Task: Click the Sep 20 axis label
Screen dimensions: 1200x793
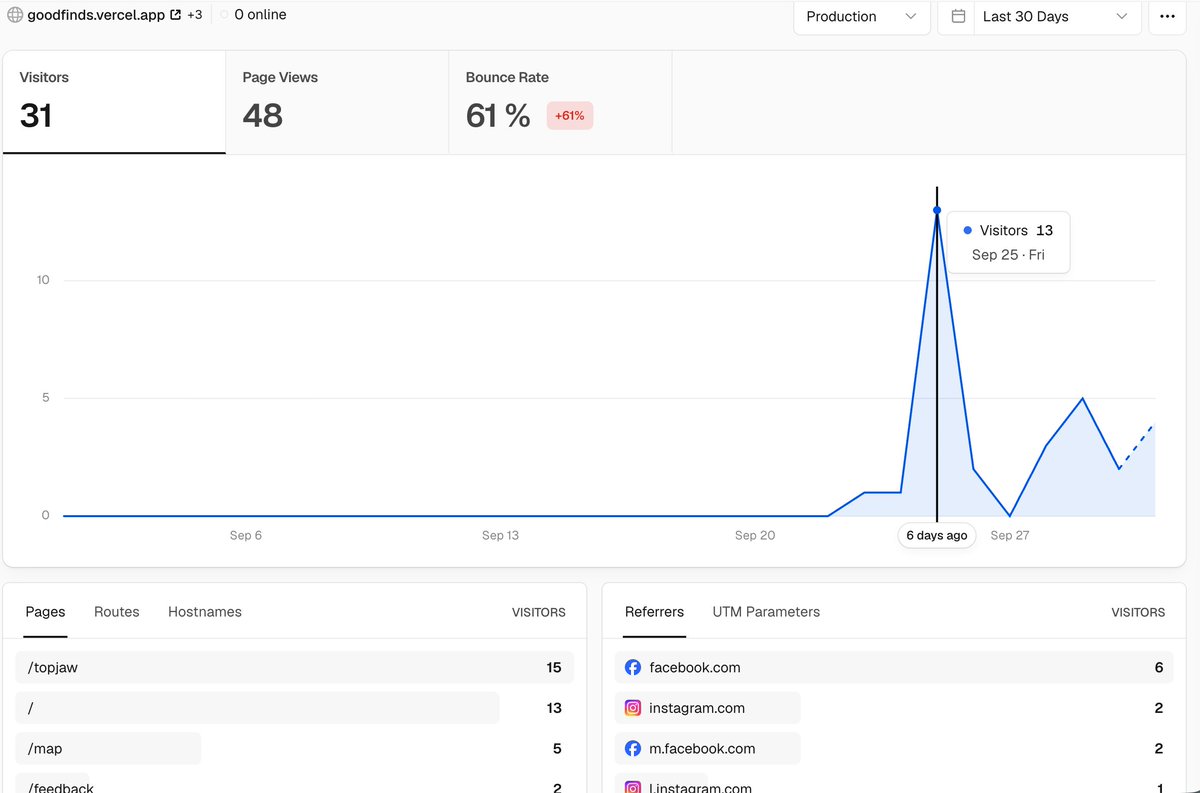Action: coord(755,535)
